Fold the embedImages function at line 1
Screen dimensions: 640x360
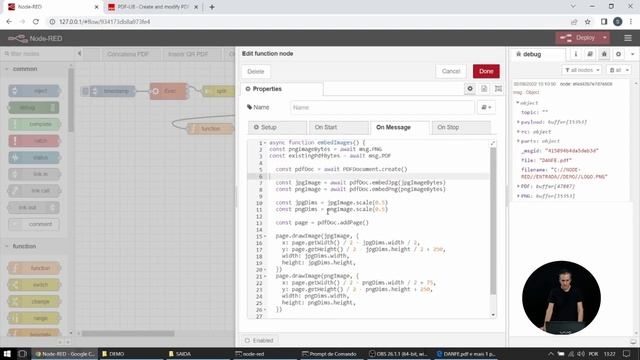pyautogui.click(x=265, y=143)
